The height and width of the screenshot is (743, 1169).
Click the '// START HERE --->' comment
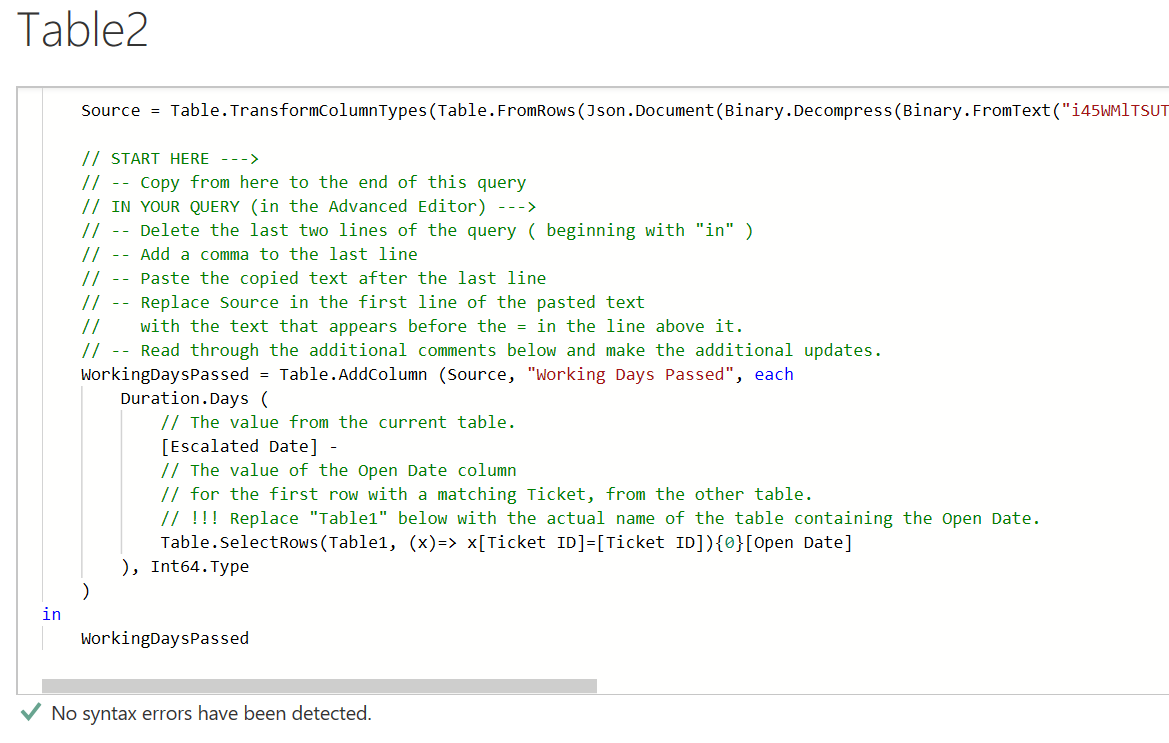170,159
